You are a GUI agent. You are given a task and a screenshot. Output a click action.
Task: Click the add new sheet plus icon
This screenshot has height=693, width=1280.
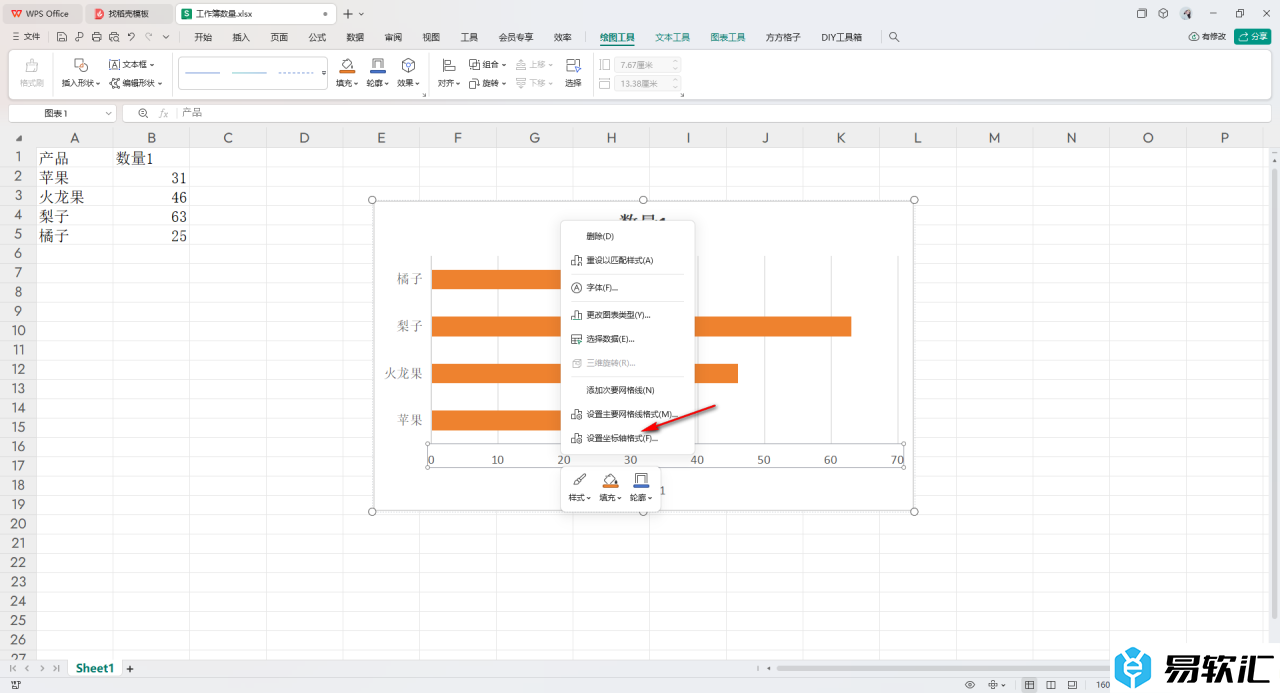pyautogui.click(x=129, y=668)
